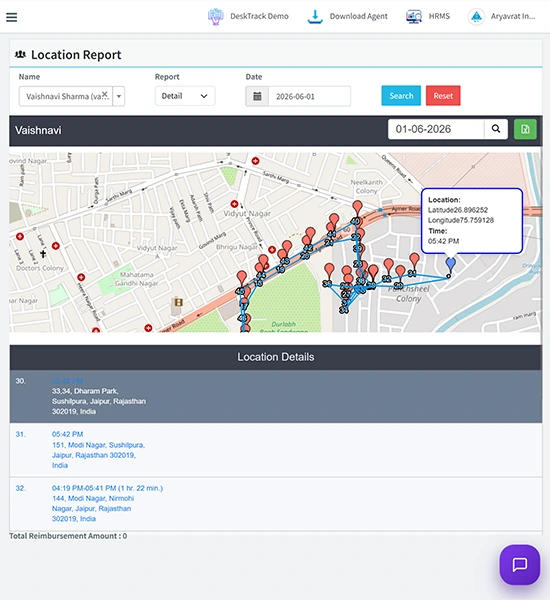Open the DeskTrack Demo link
This screenshot has width=550, height=600.
(259, 16)
